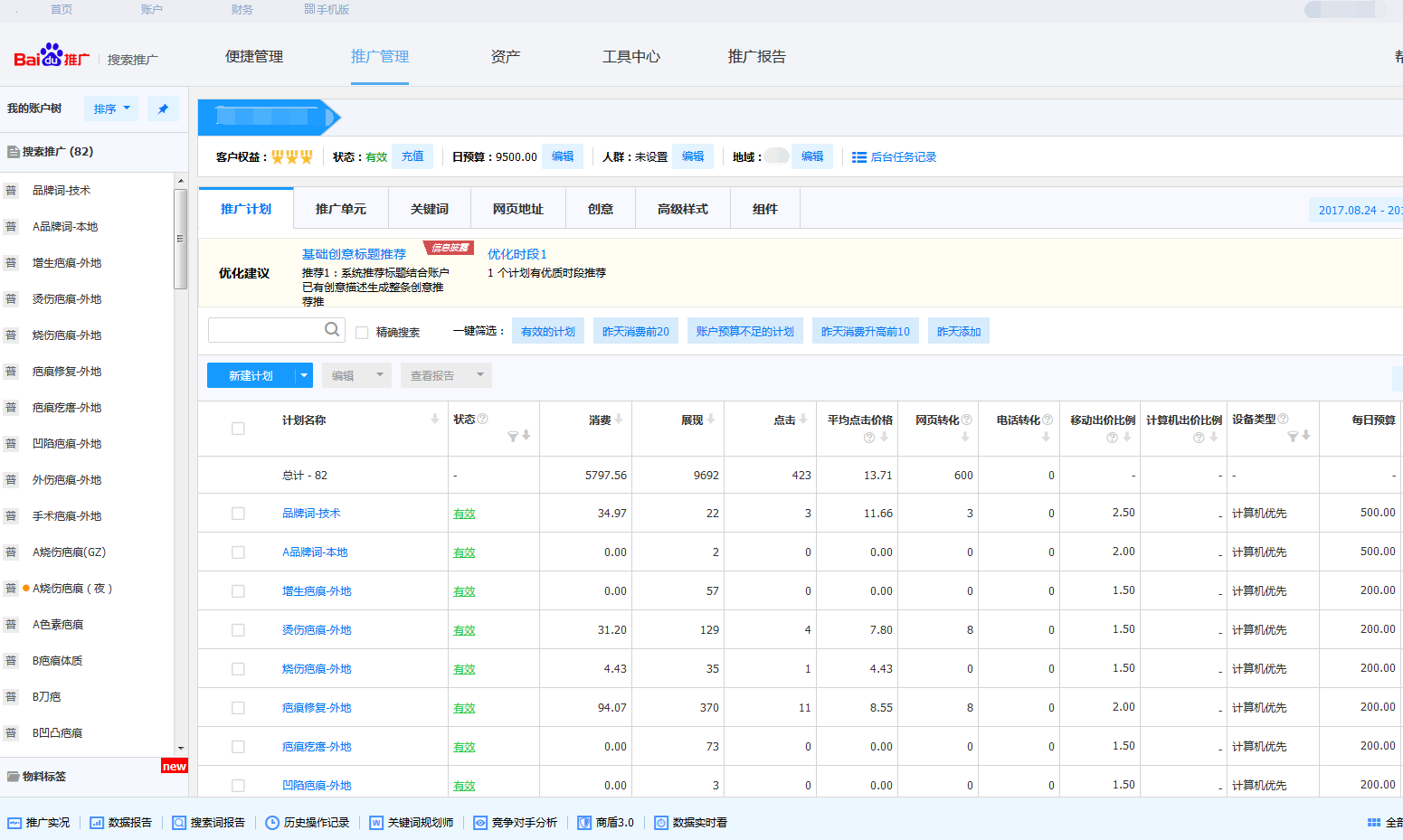The image size is (1403, 840).
Task: Open 竞争对手分析 icon in bottom bar
Action: pyautogui.click(x=480, y=823)
